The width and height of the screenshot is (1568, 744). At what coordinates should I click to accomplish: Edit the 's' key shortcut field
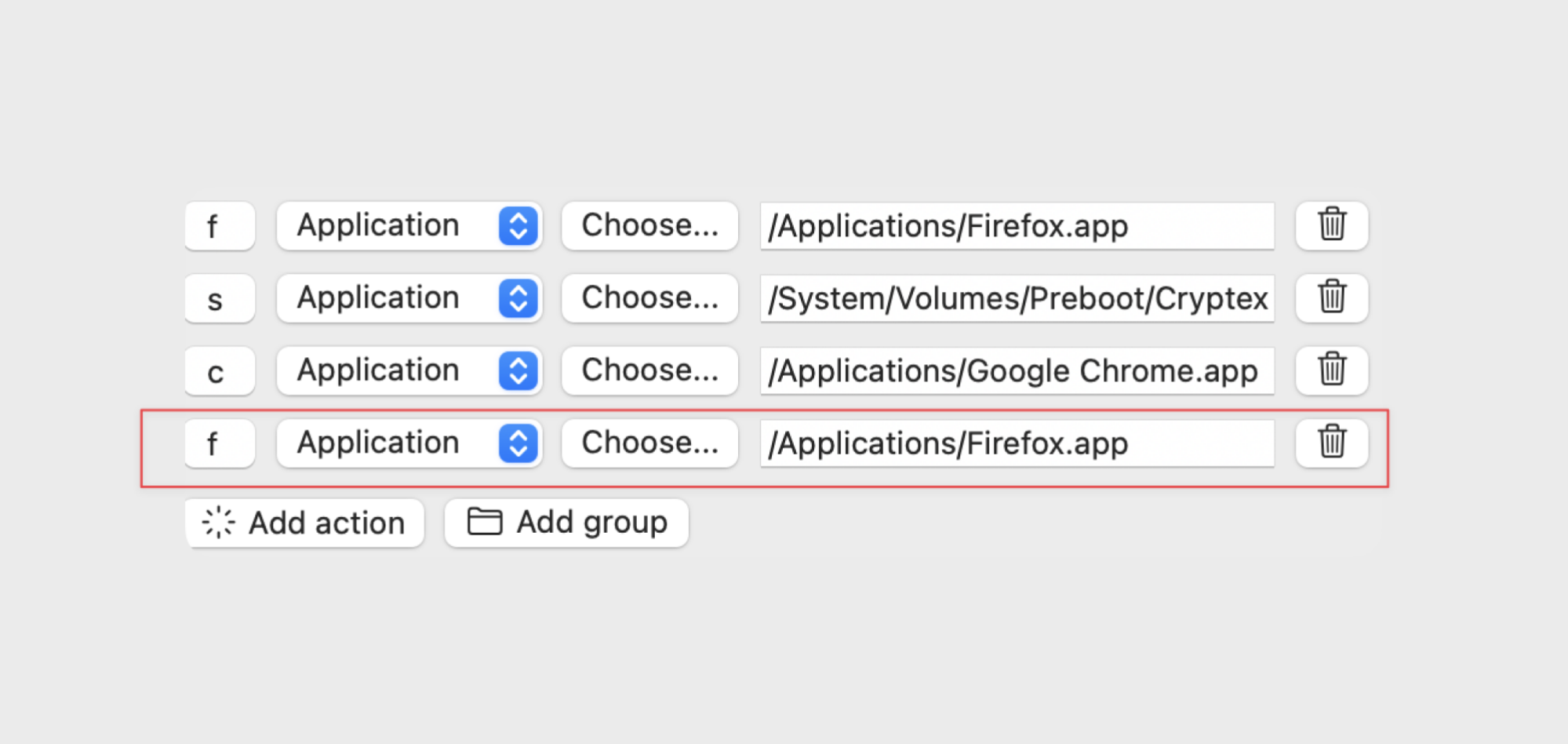coord(220,298)
